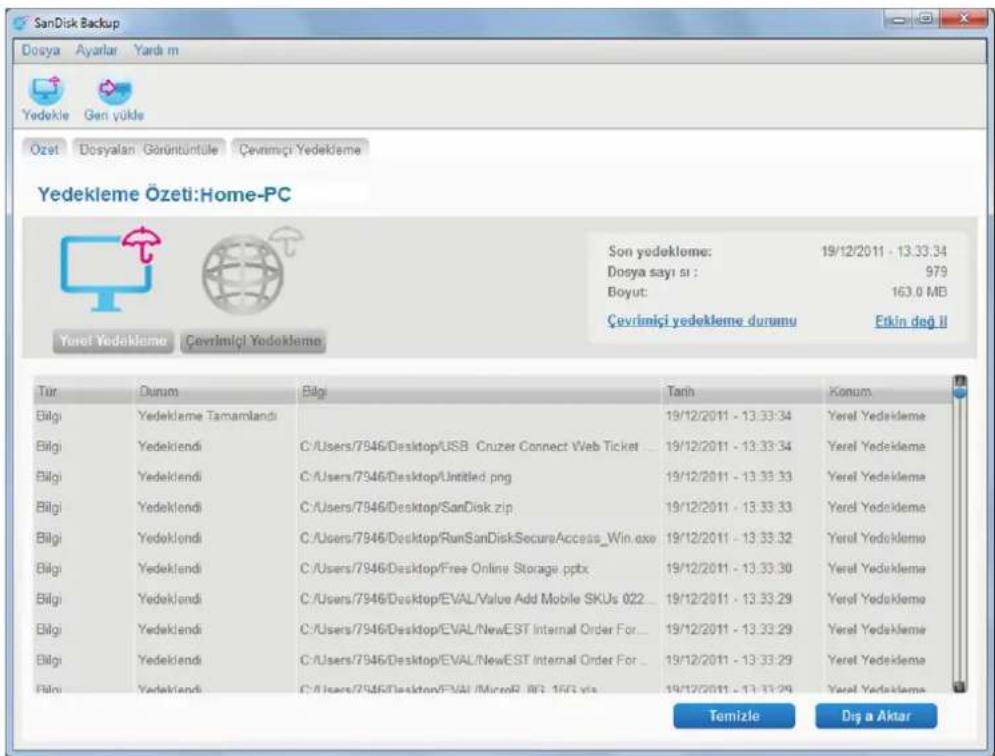Click the last backup time 19/12/2011 value
Image resolution: width=995 pixels, height=756 pixels.
tap(884, 251)
